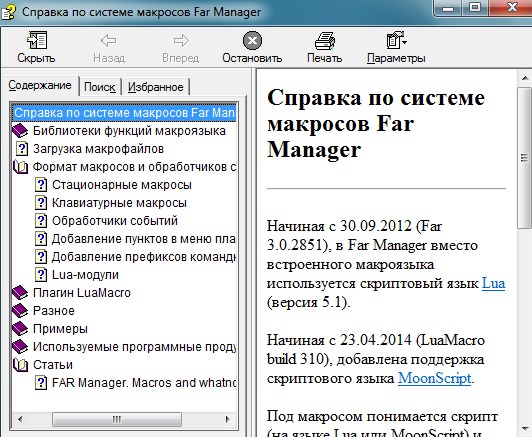Viewport: 532px width, 437px height.
Task: Click book icon beside Используемые программные продукты
Action: [x=20, y=346]
